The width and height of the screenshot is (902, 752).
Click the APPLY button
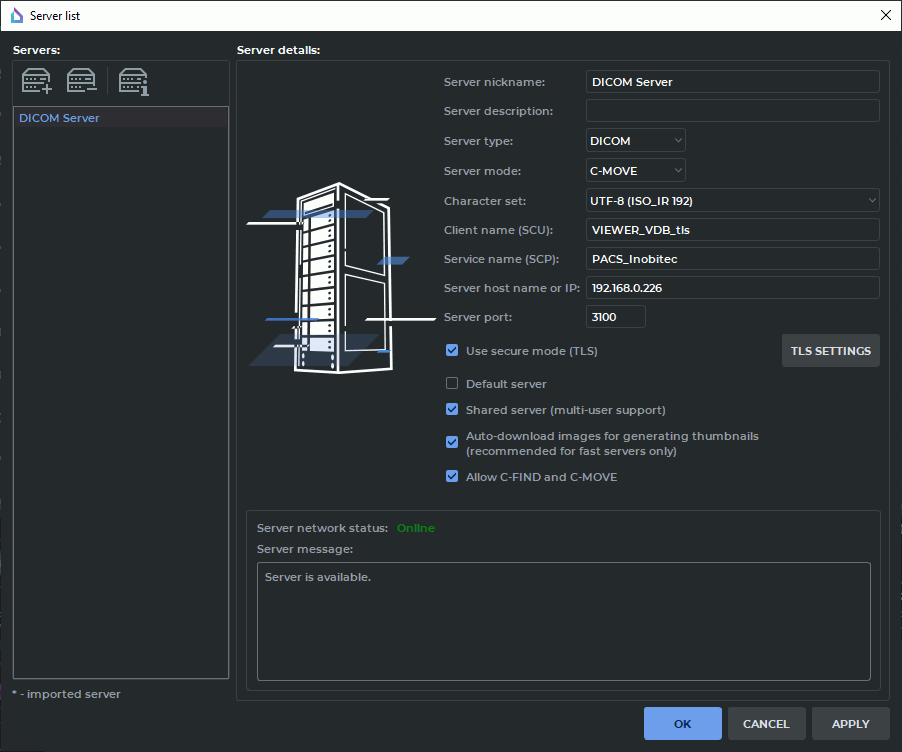click(x=850, y=724)
